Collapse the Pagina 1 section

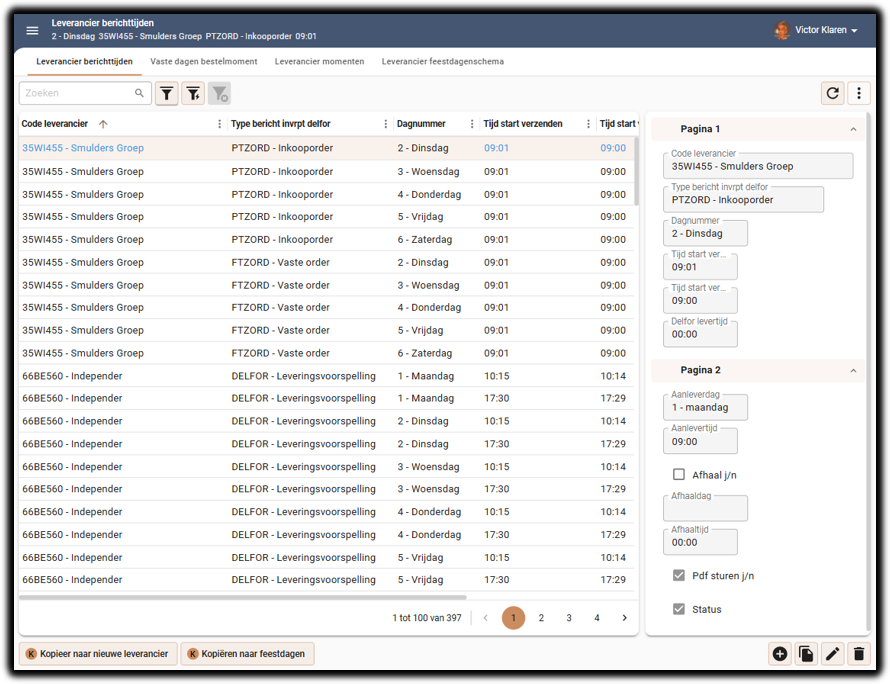point(853,129)
